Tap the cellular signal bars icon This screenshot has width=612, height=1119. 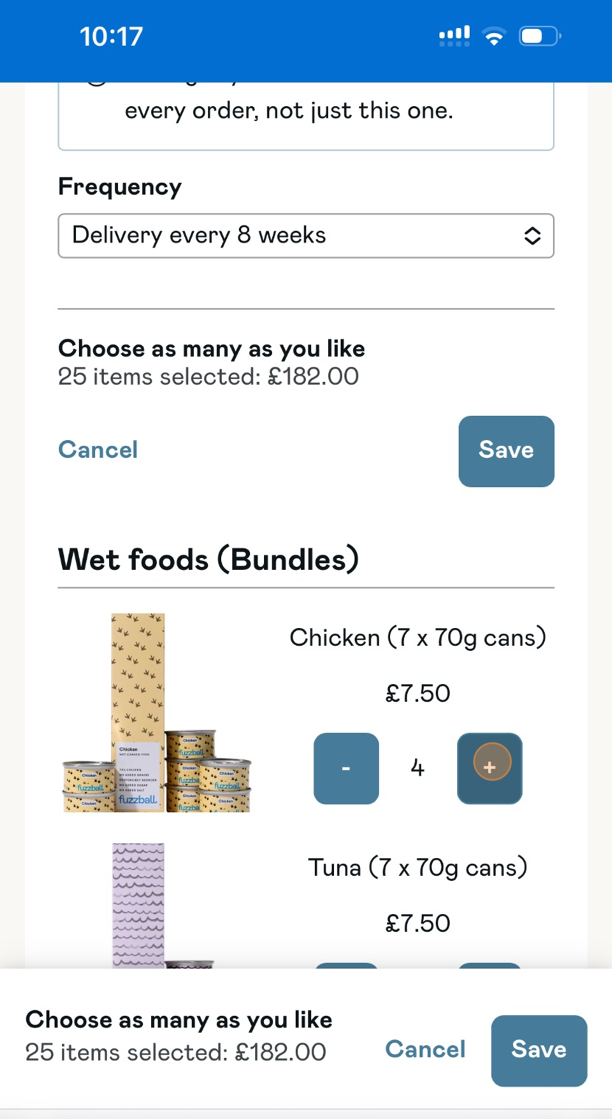[454, 37]
